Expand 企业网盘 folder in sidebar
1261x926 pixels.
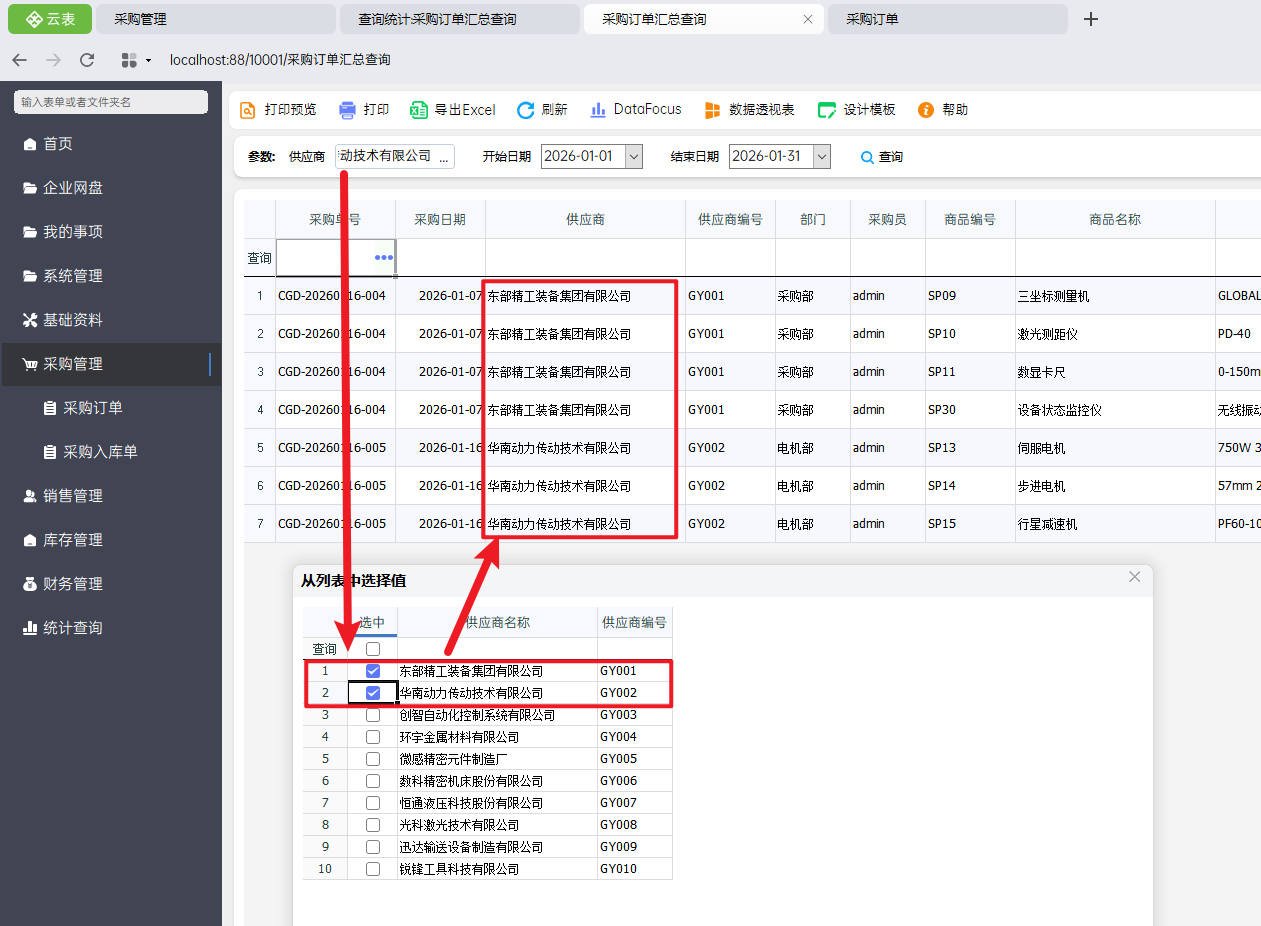111,188
